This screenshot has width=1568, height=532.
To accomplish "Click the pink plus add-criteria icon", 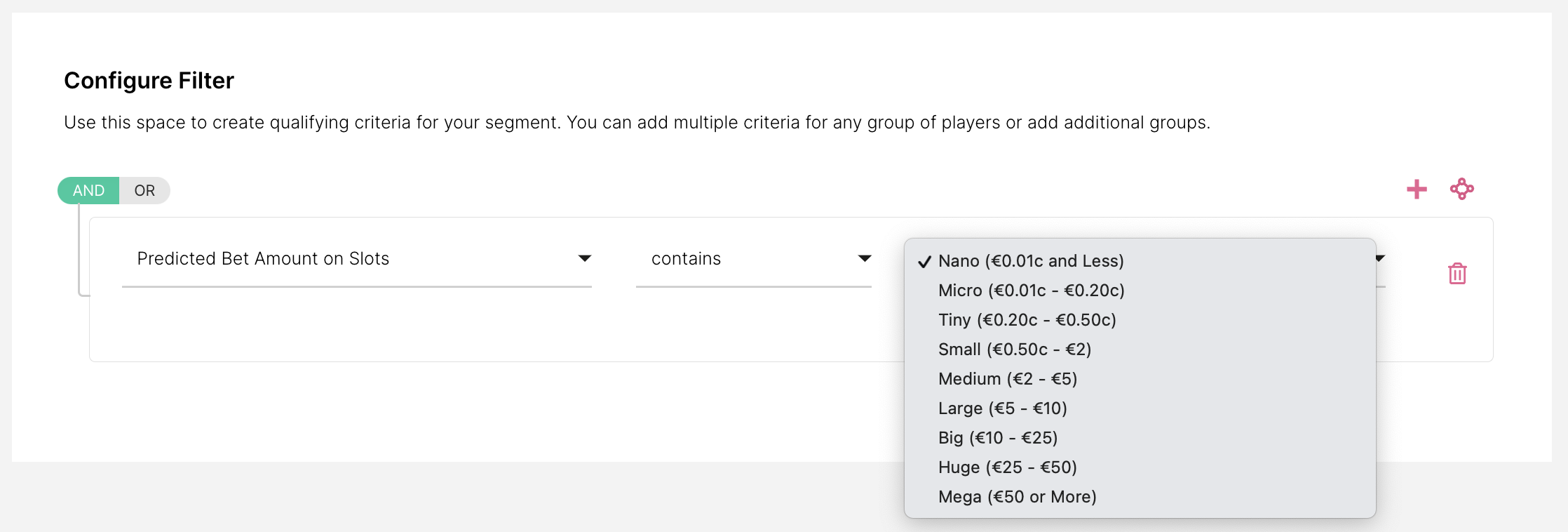I will 1417,189.
